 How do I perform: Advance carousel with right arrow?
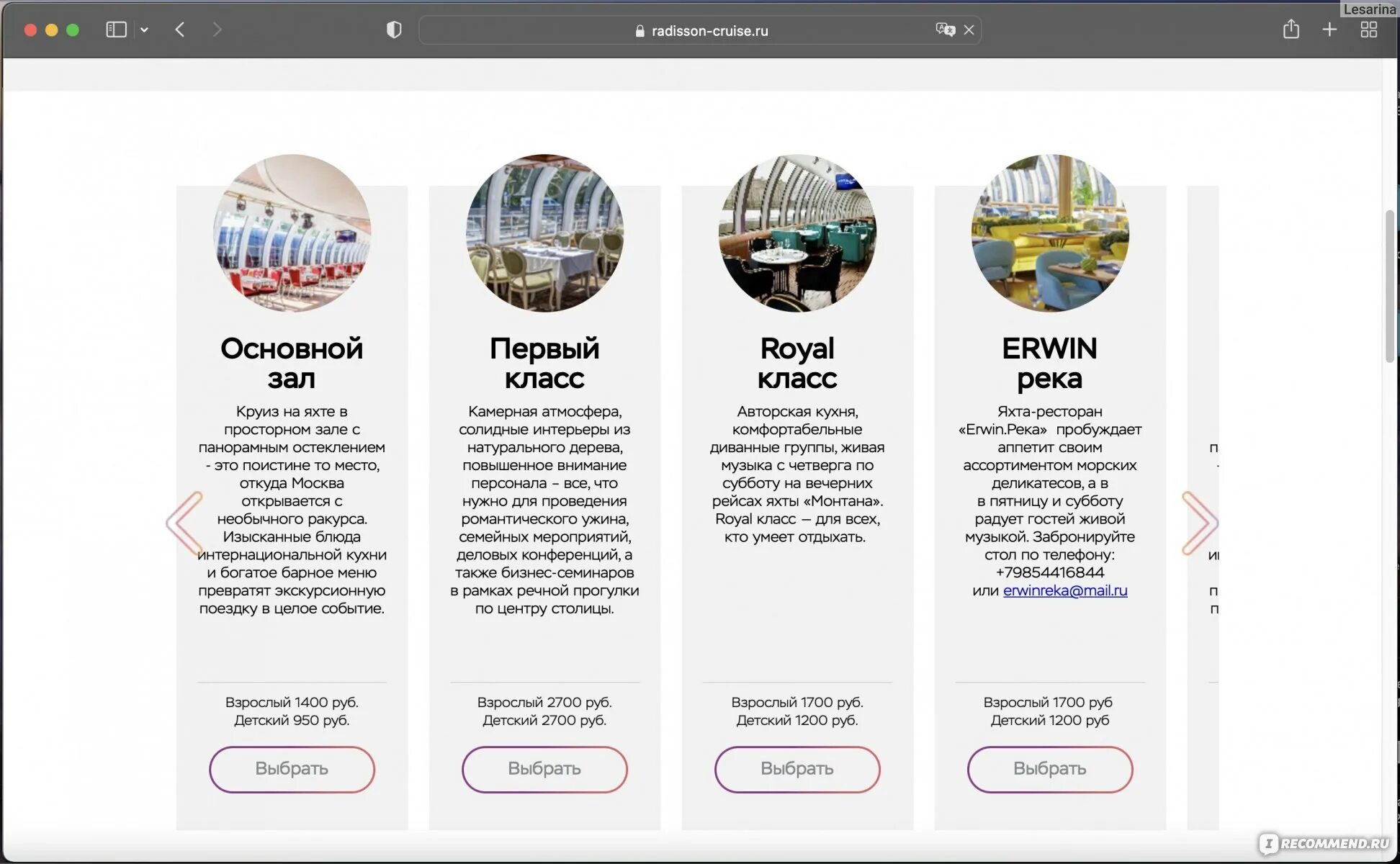coord(1198,523)
